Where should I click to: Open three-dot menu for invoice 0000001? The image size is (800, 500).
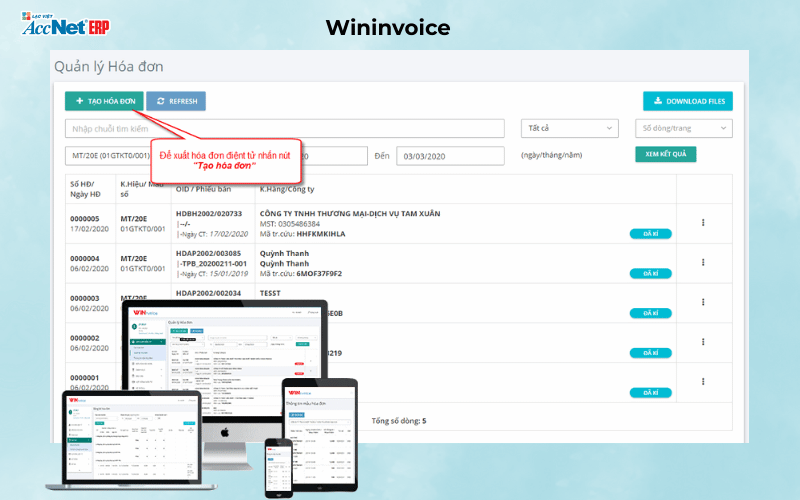pyautogui.click(x=703, y=382)
